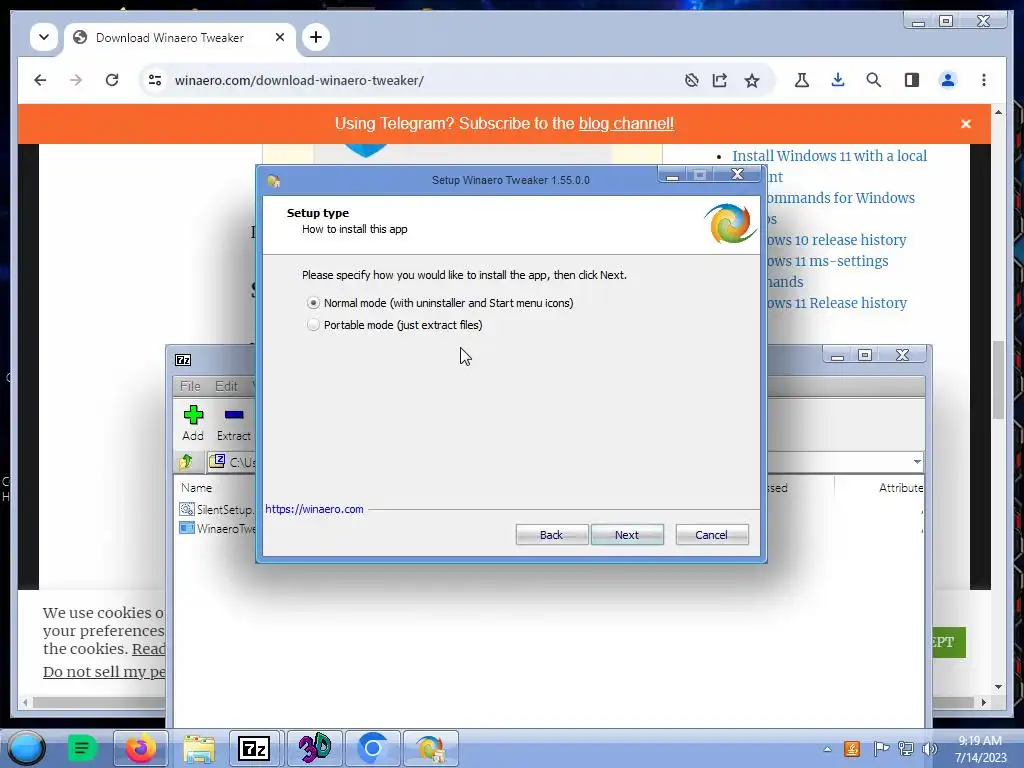This screenshot has width=1024, height=768.
Task: Switch to Chromium browser on taskbar
Action: (372, 748)
